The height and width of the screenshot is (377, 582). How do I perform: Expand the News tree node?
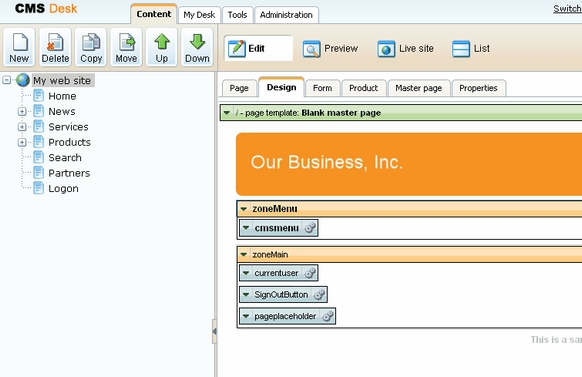(x=22, y=111)
